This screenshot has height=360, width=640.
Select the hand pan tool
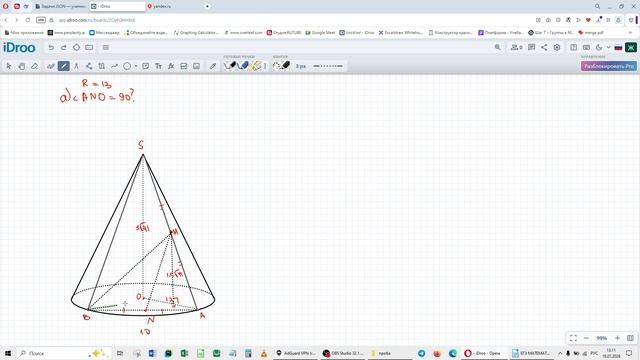pyautogui.click(x=22, y=66)
